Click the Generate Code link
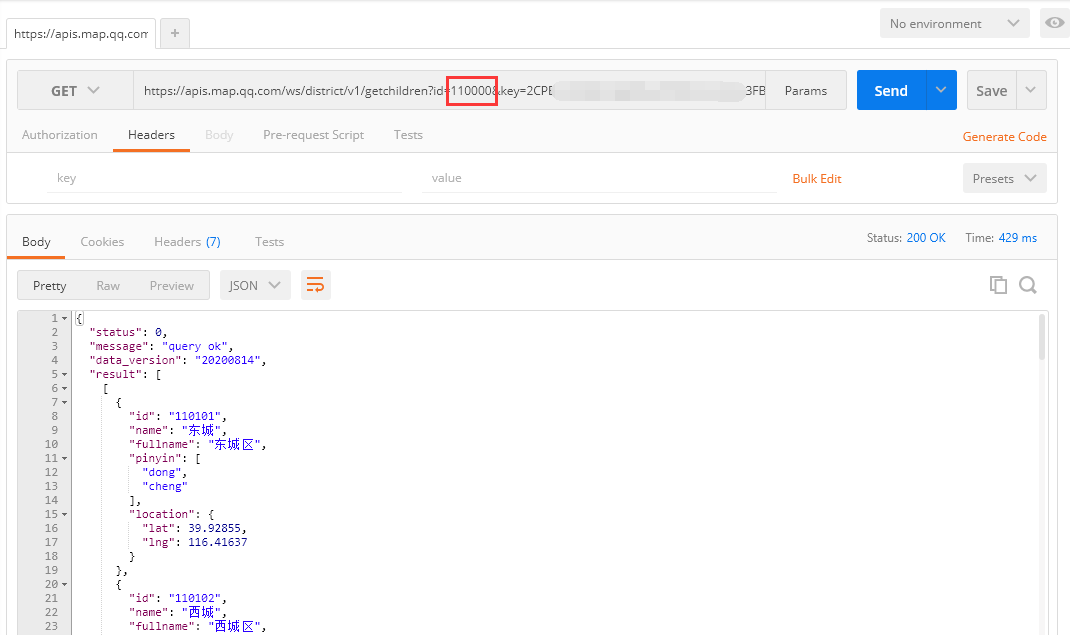1070x635 pixels. click(1004, 137)
